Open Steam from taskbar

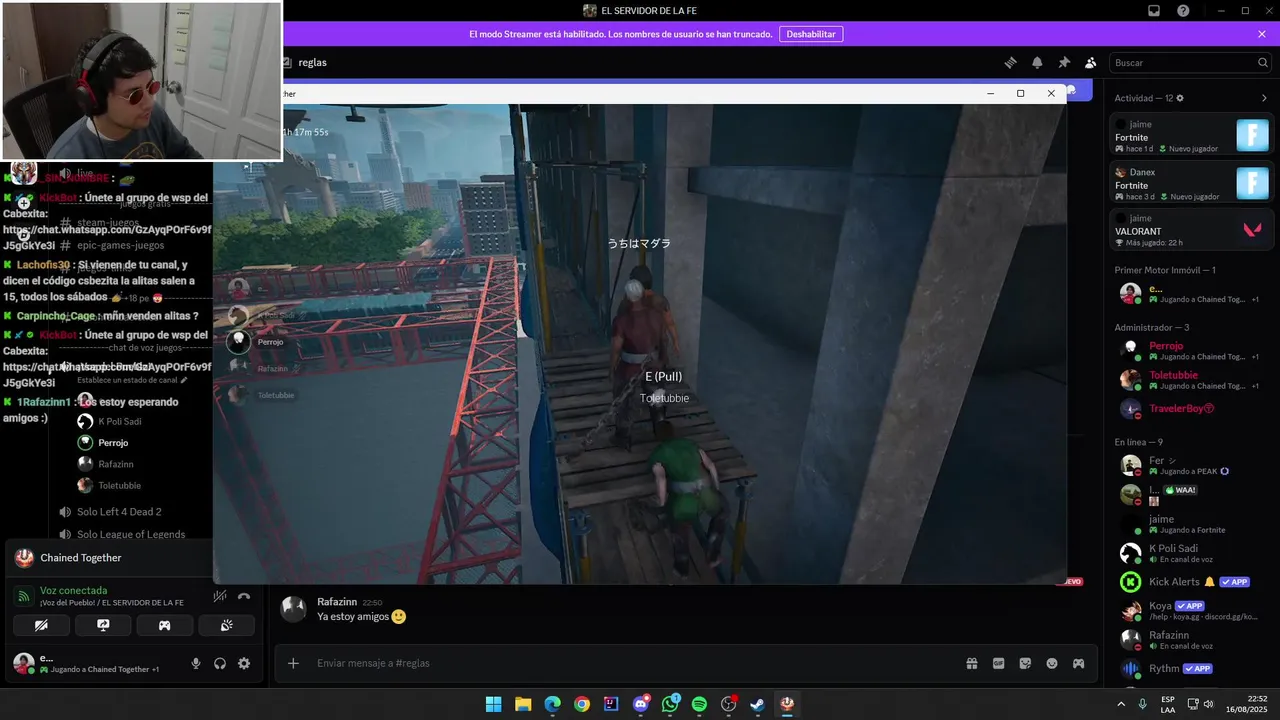(x=758, y=704)
